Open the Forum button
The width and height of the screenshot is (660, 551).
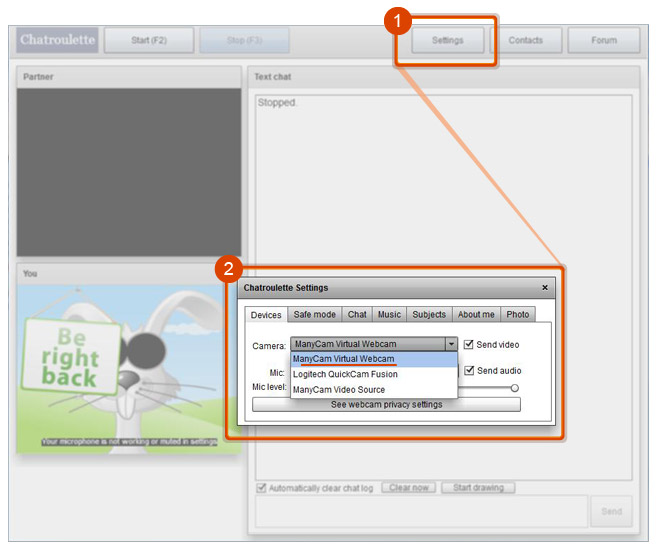coord(604,40)
